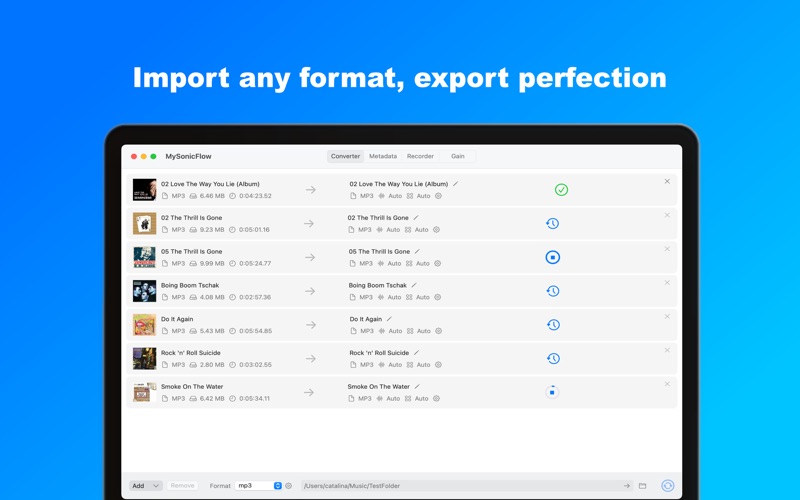Click source title Do It Again

177,319
